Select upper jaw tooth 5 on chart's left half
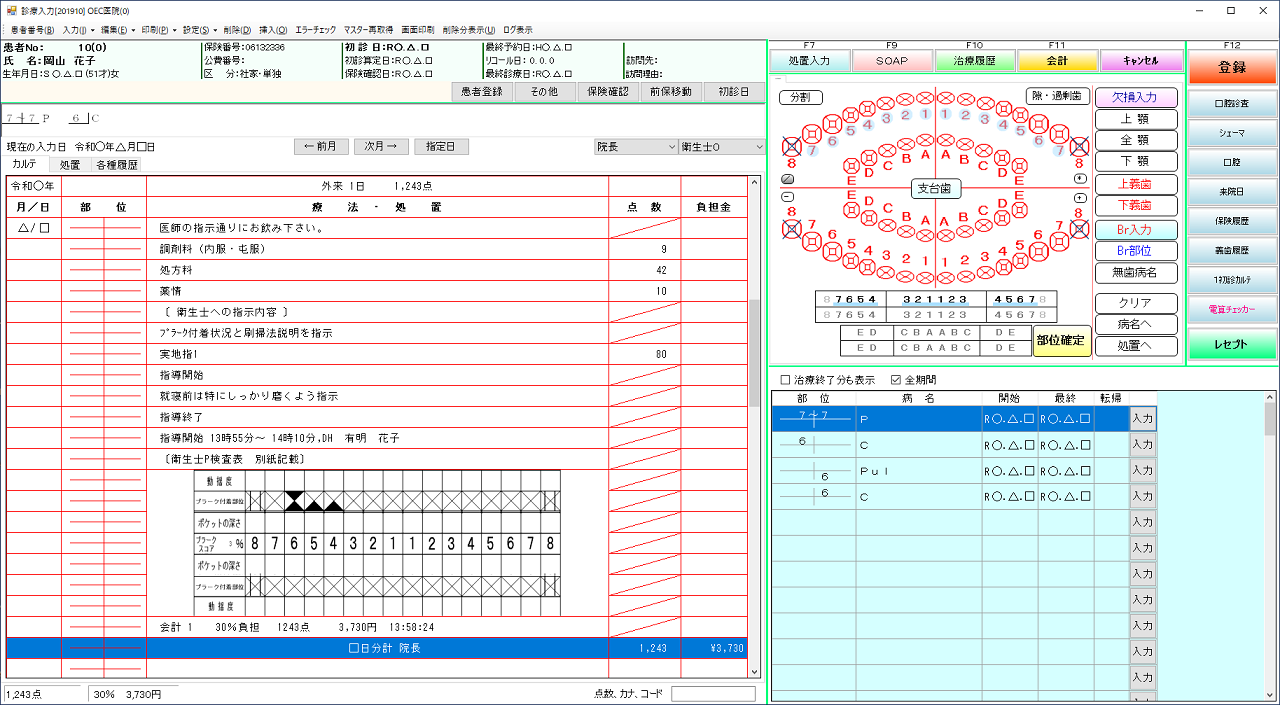 point(850,115)
